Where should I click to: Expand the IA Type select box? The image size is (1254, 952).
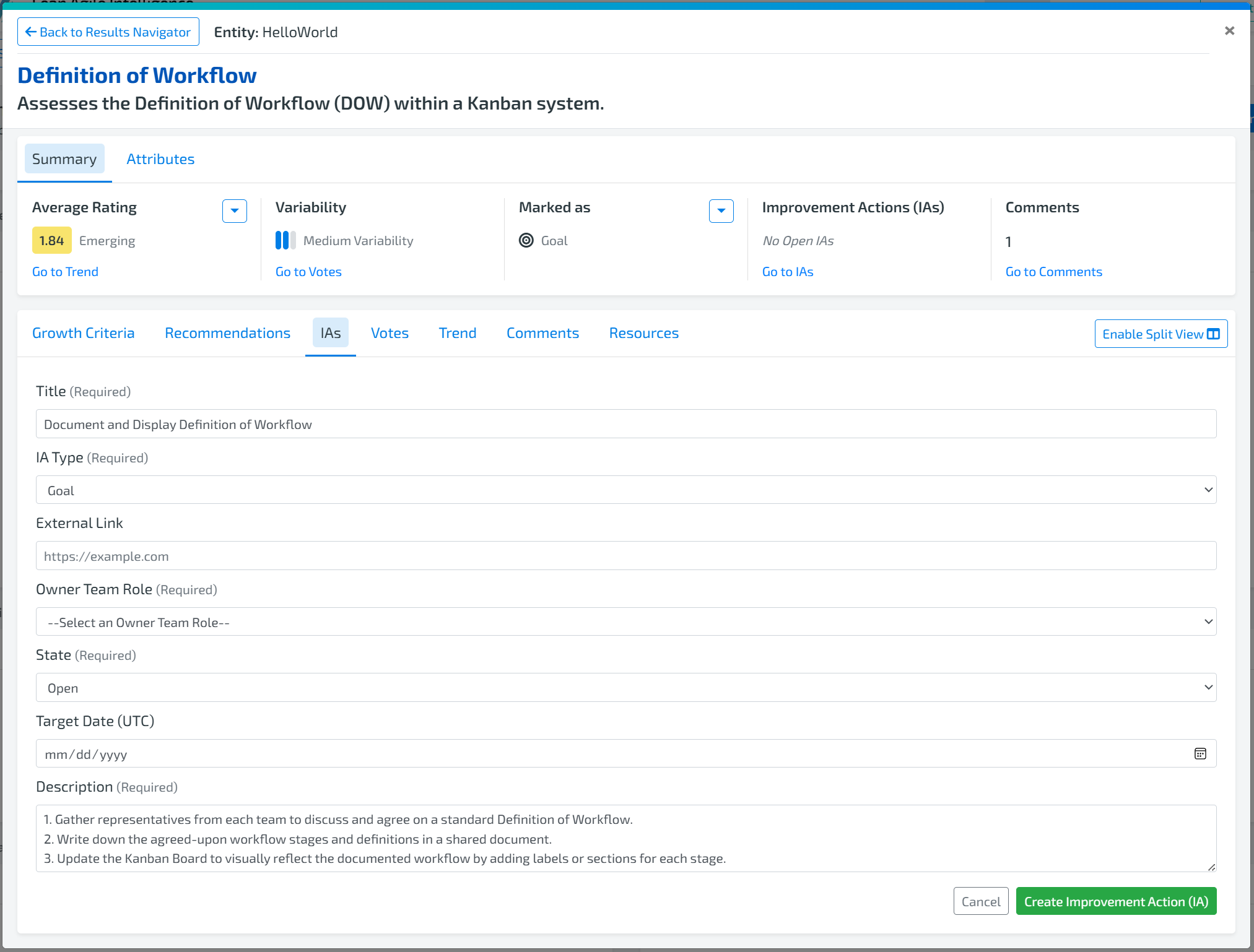click(625, 490)
